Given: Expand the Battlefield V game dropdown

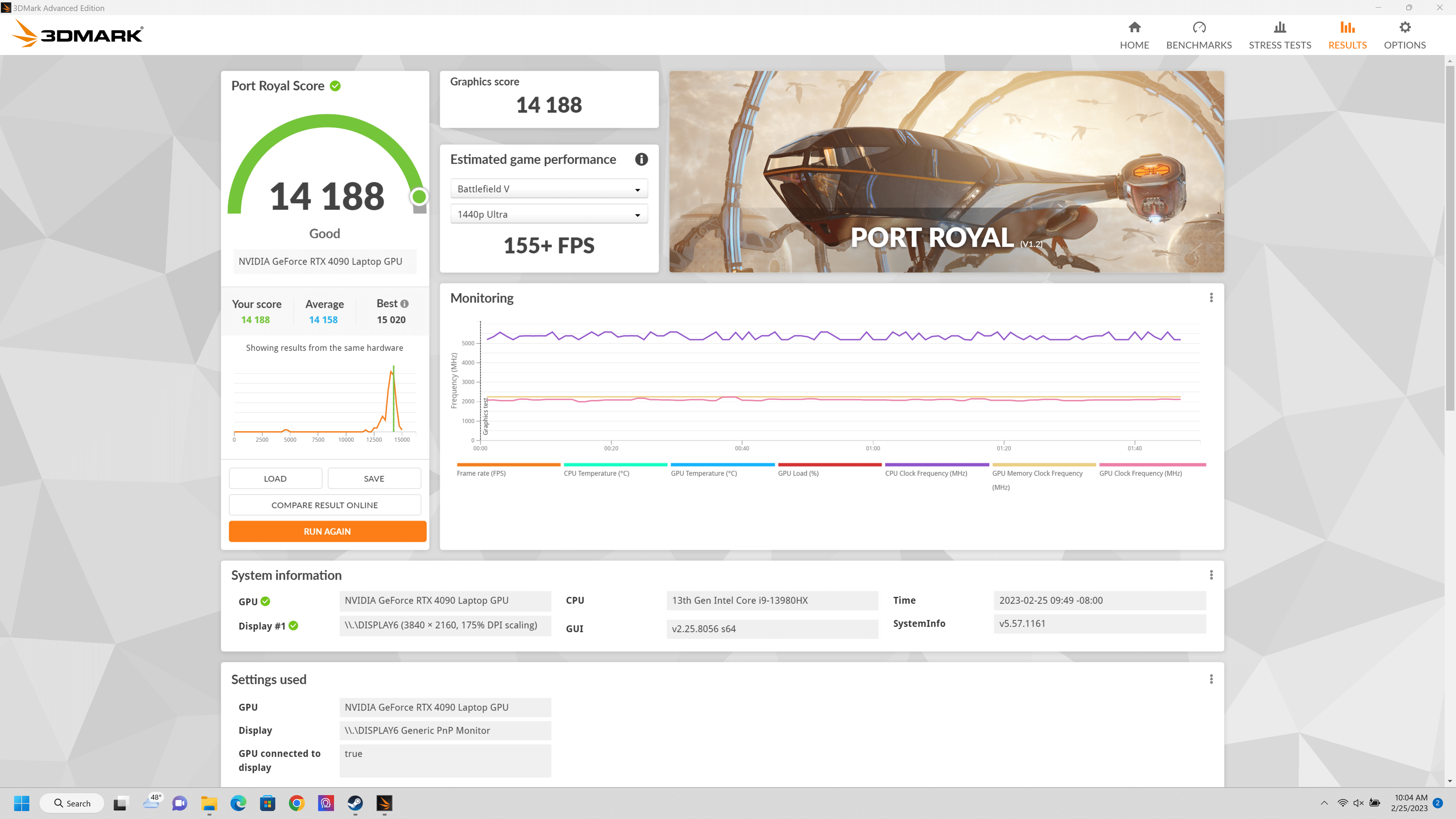Looking at the screenshot, I should pyautogui.click(x=549, y=189).
